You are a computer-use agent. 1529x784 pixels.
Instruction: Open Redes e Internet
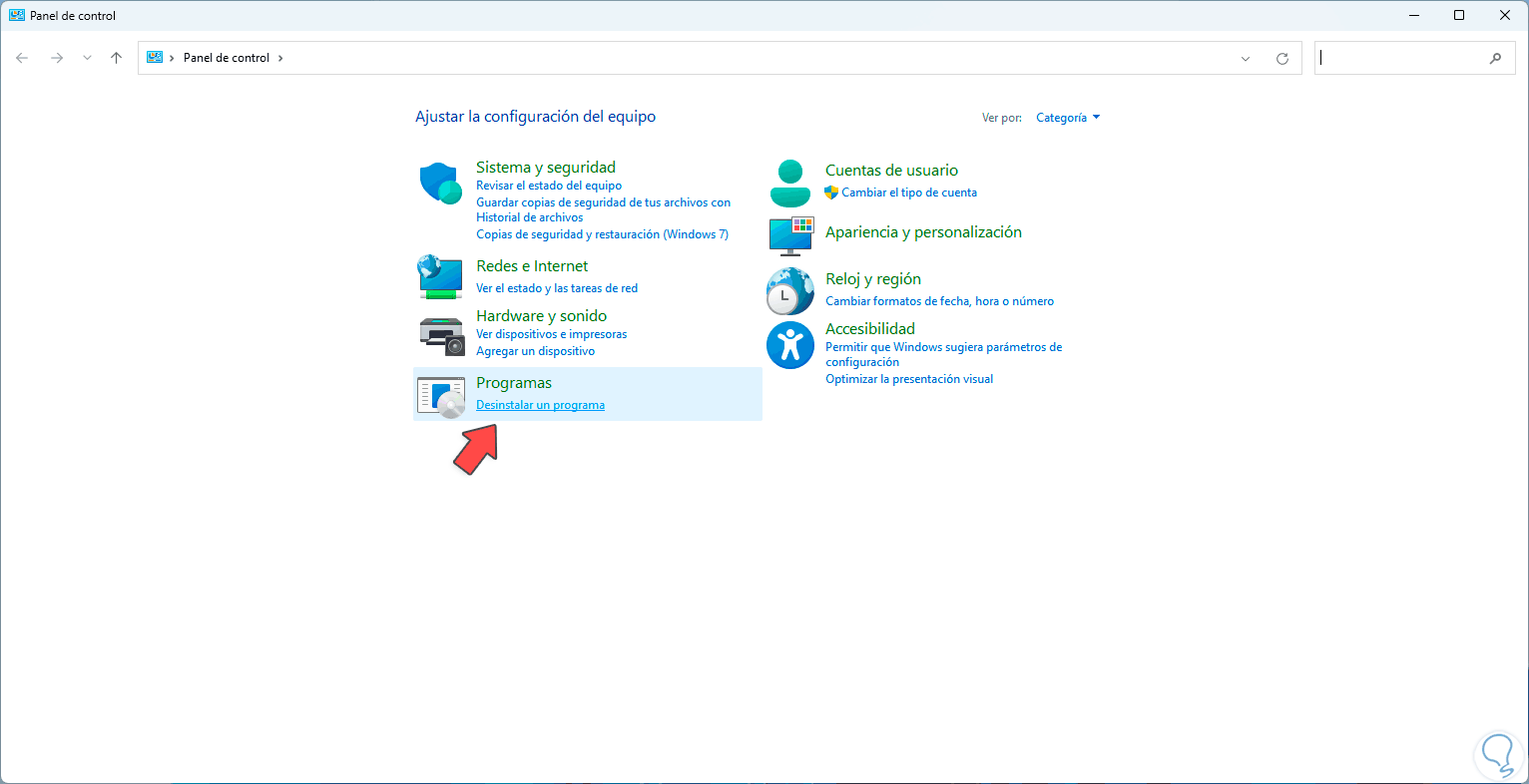532,266
